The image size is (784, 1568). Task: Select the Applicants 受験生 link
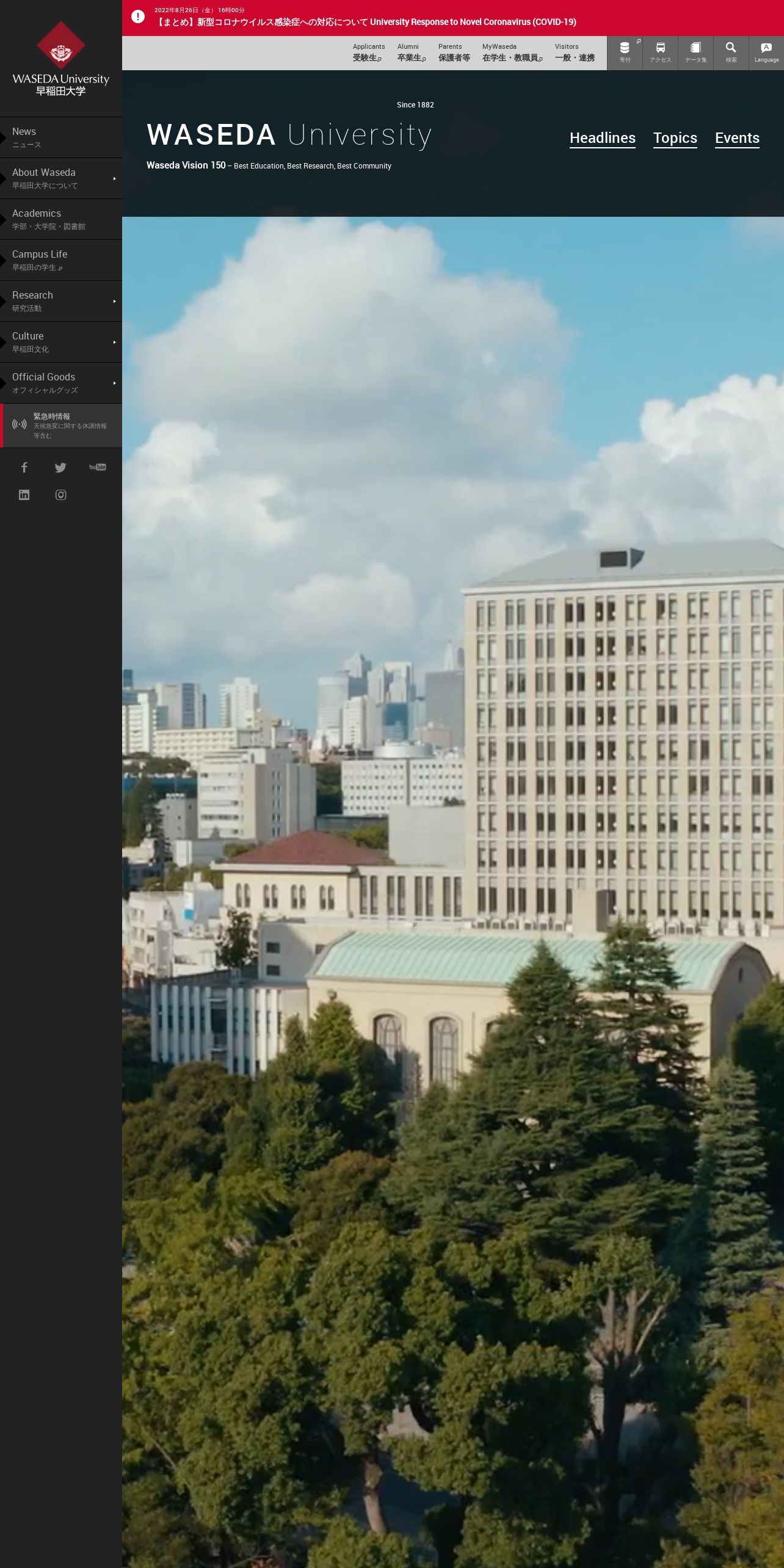pyautogui.click(x=368, y=53)
